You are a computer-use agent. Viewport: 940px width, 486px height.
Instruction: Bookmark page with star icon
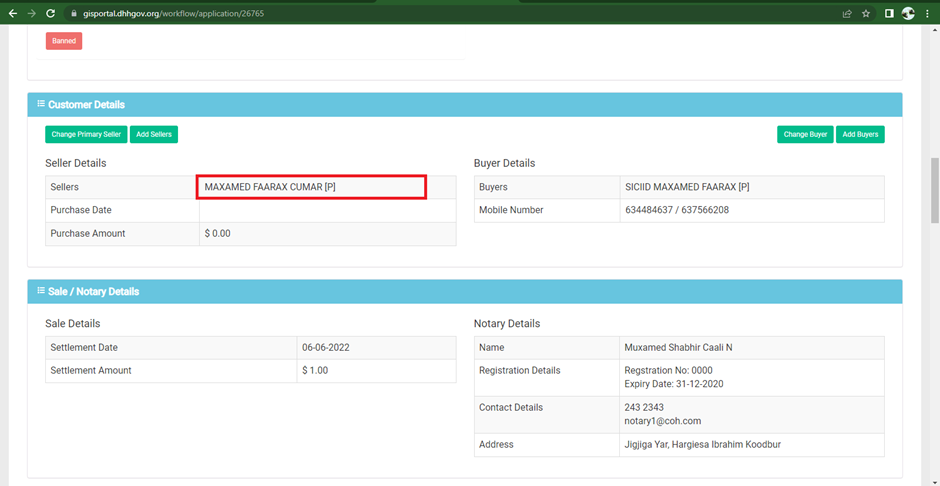pos(866,13)
